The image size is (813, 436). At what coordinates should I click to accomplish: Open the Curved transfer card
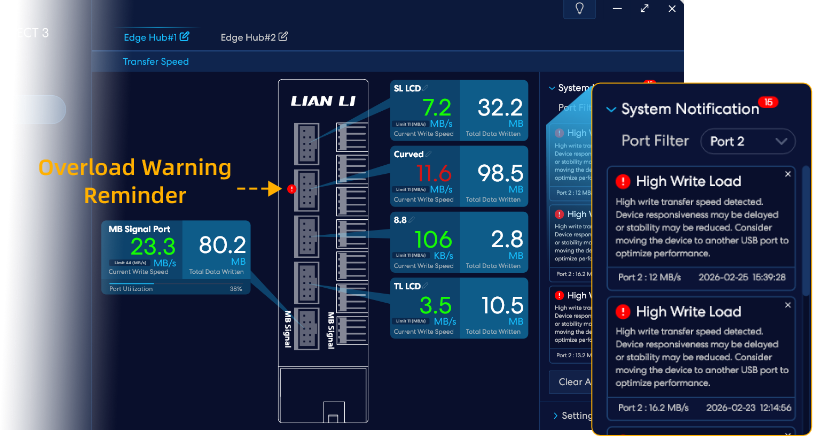tap(459, 176)
